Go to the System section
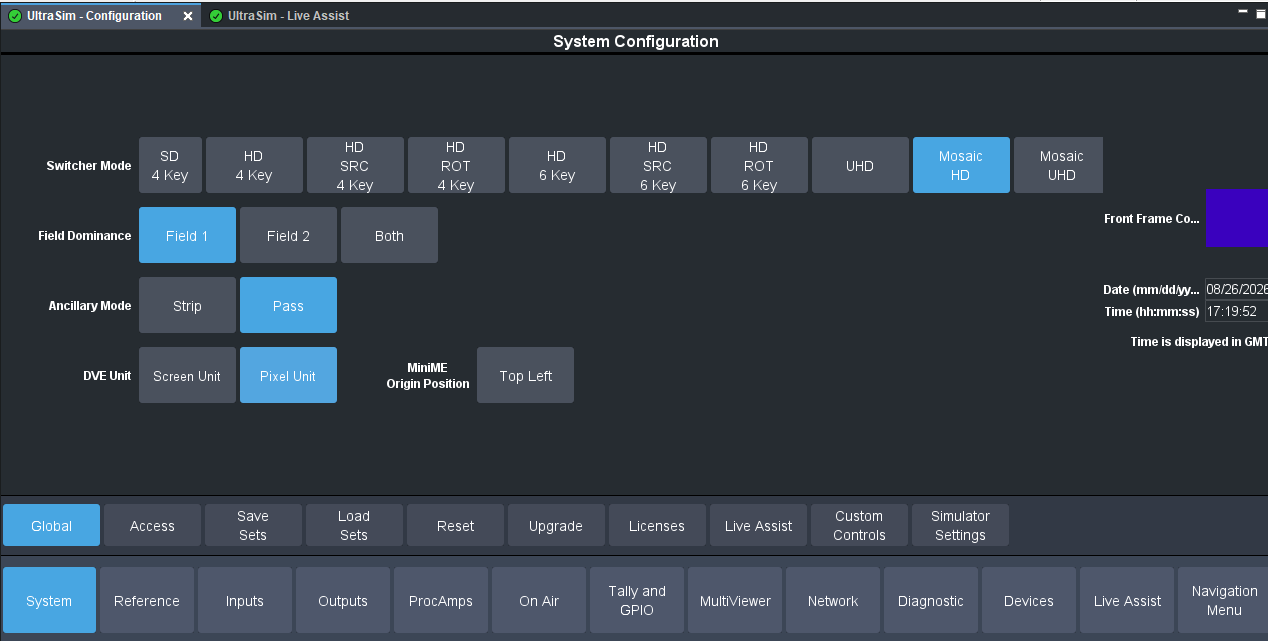The width and height of the screenshot is (1268, 641). click(49, 600)
